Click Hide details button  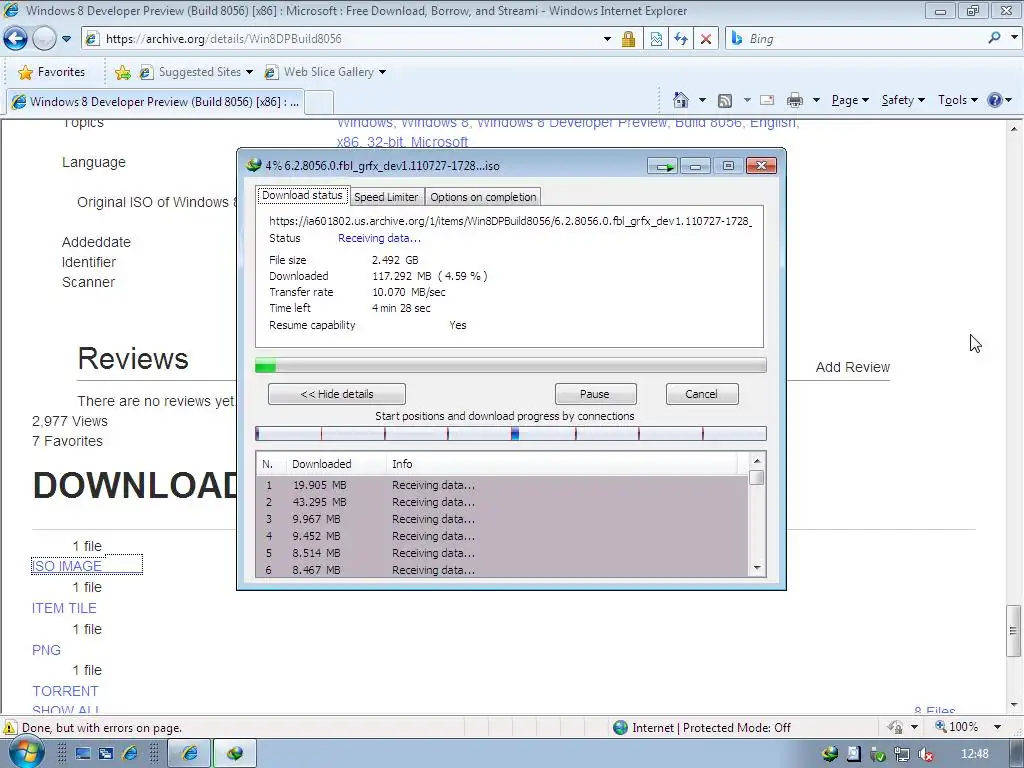(336, 394)
